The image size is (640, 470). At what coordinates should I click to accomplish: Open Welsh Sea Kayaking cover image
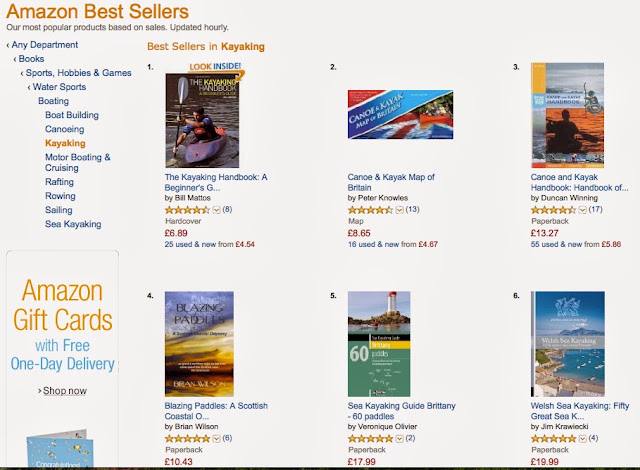click(x=568, y=344)
